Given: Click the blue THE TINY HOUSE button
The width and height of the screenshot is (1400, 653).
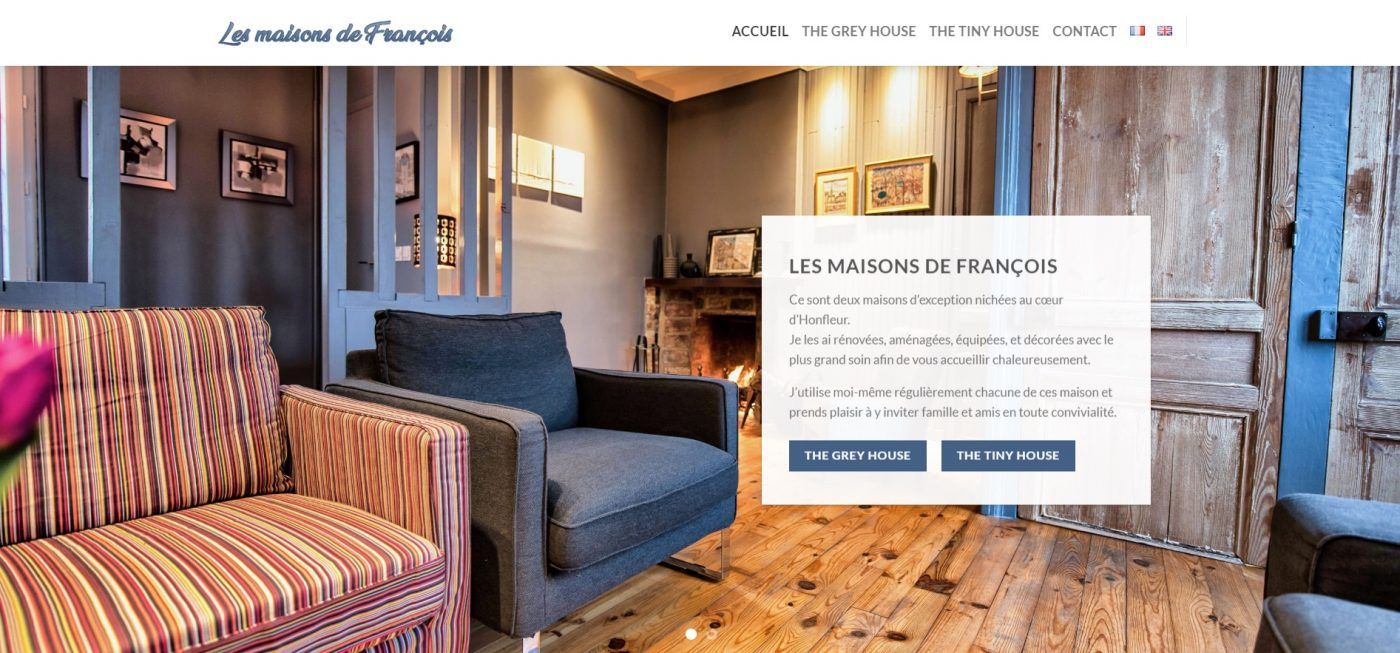Looking at the screenshot, I should 1008,455.
